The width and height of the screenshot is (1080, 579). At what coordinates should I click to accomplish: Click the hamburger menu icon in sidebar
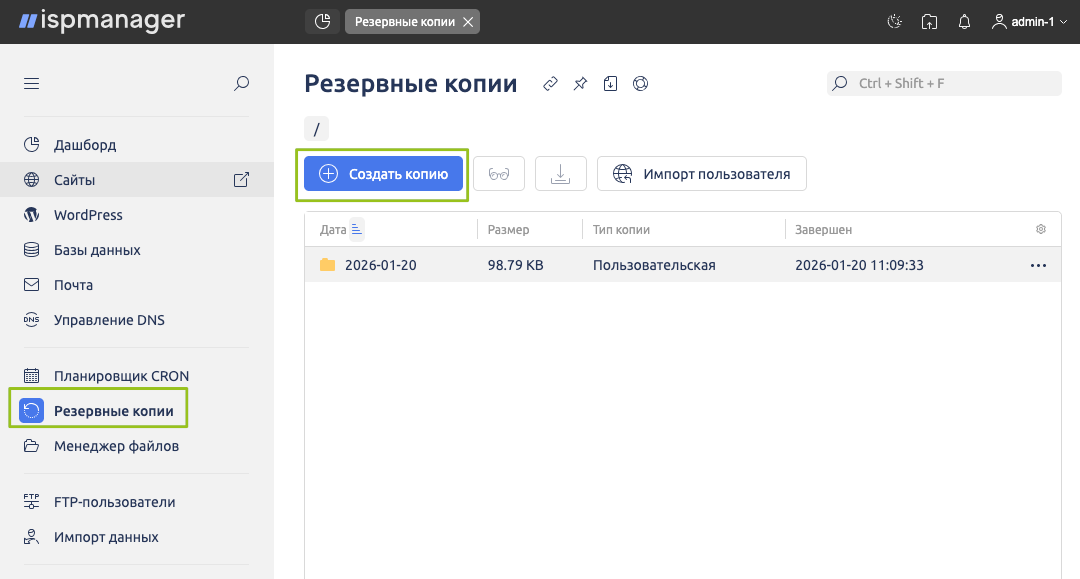coord(31,84)
